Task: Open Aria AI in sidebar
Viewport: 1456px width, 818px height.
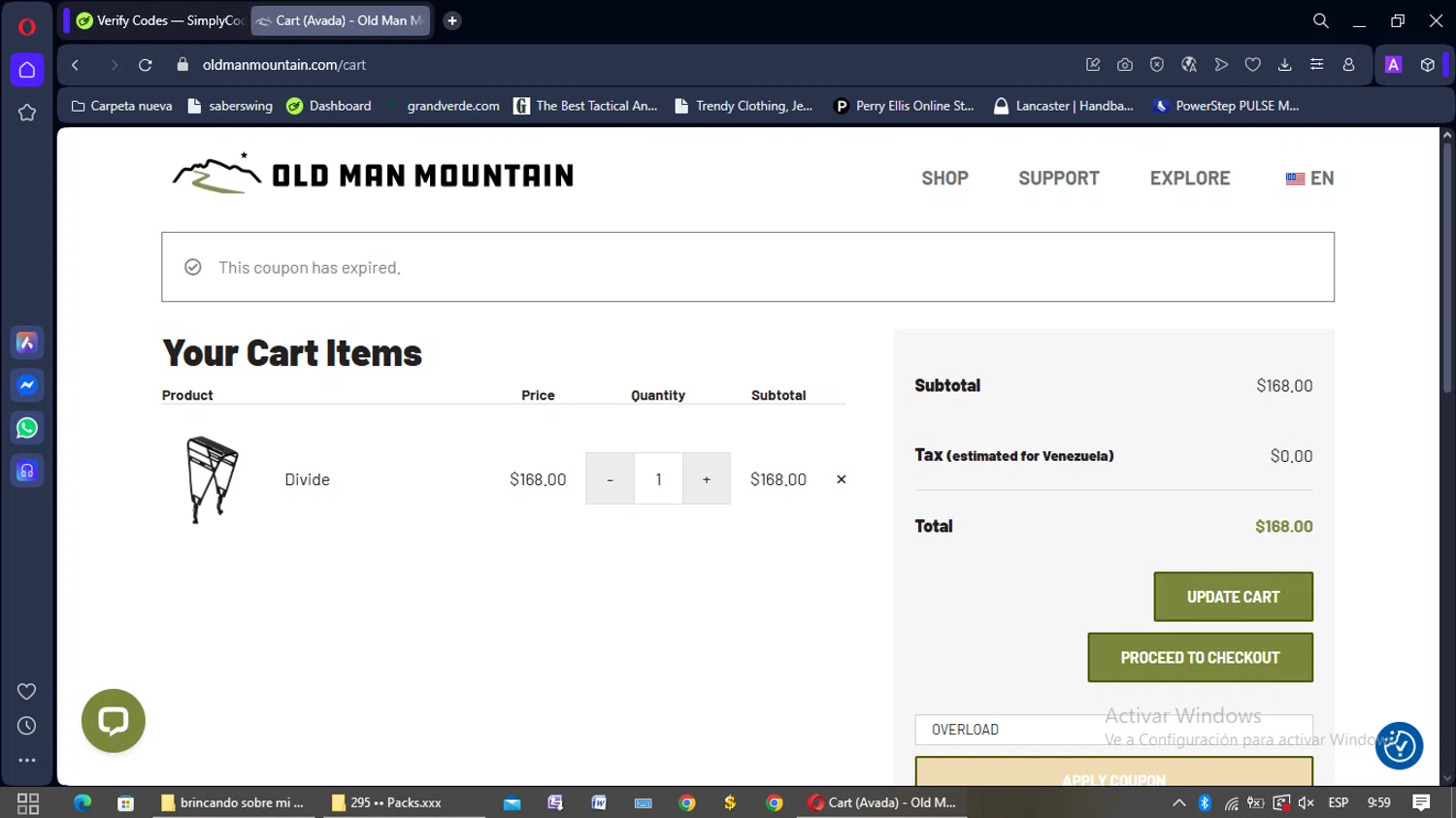Action: pyautogui.click(x=27, y=343)
